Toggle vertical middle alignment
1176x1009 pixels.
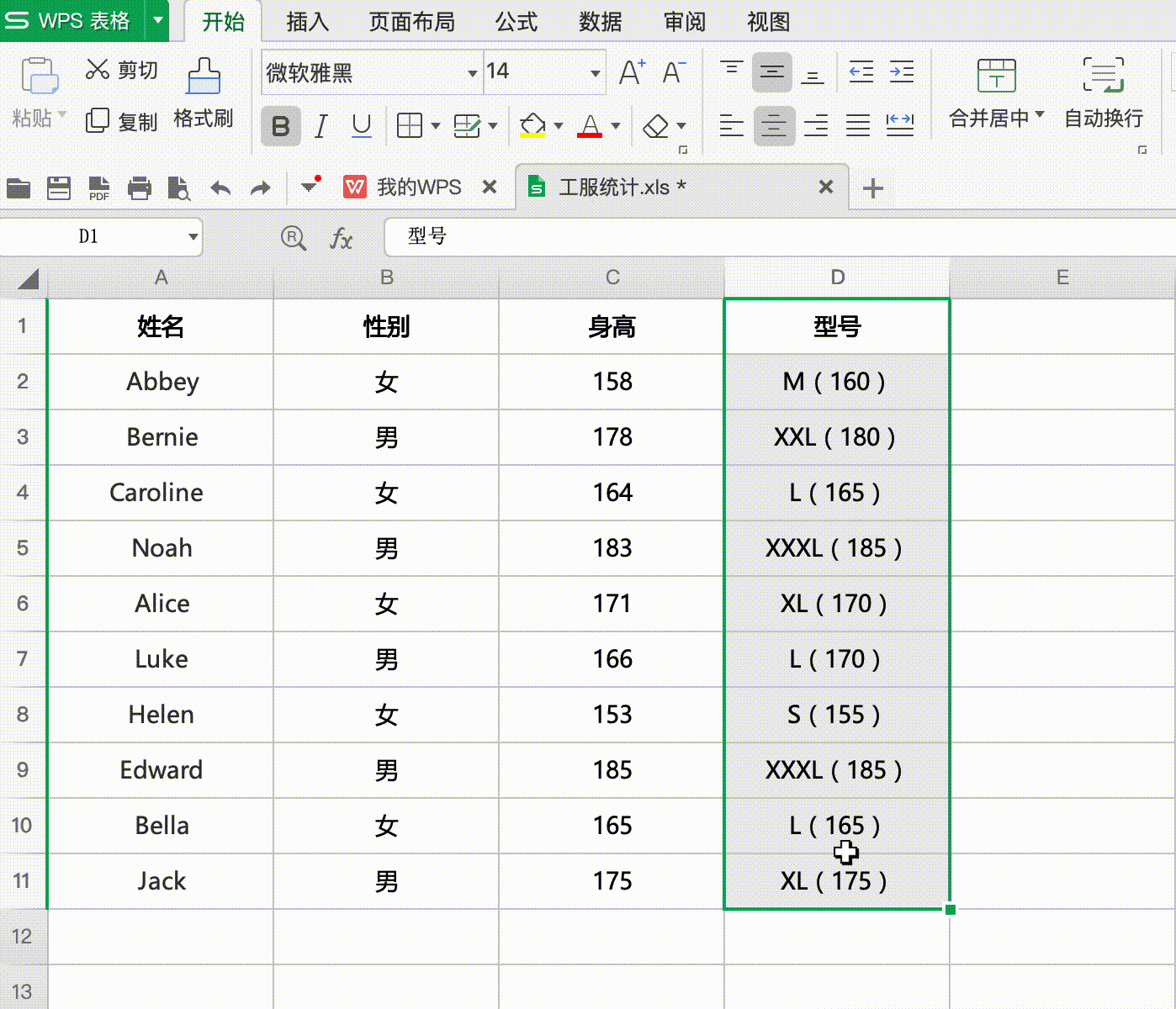point(772,72)
